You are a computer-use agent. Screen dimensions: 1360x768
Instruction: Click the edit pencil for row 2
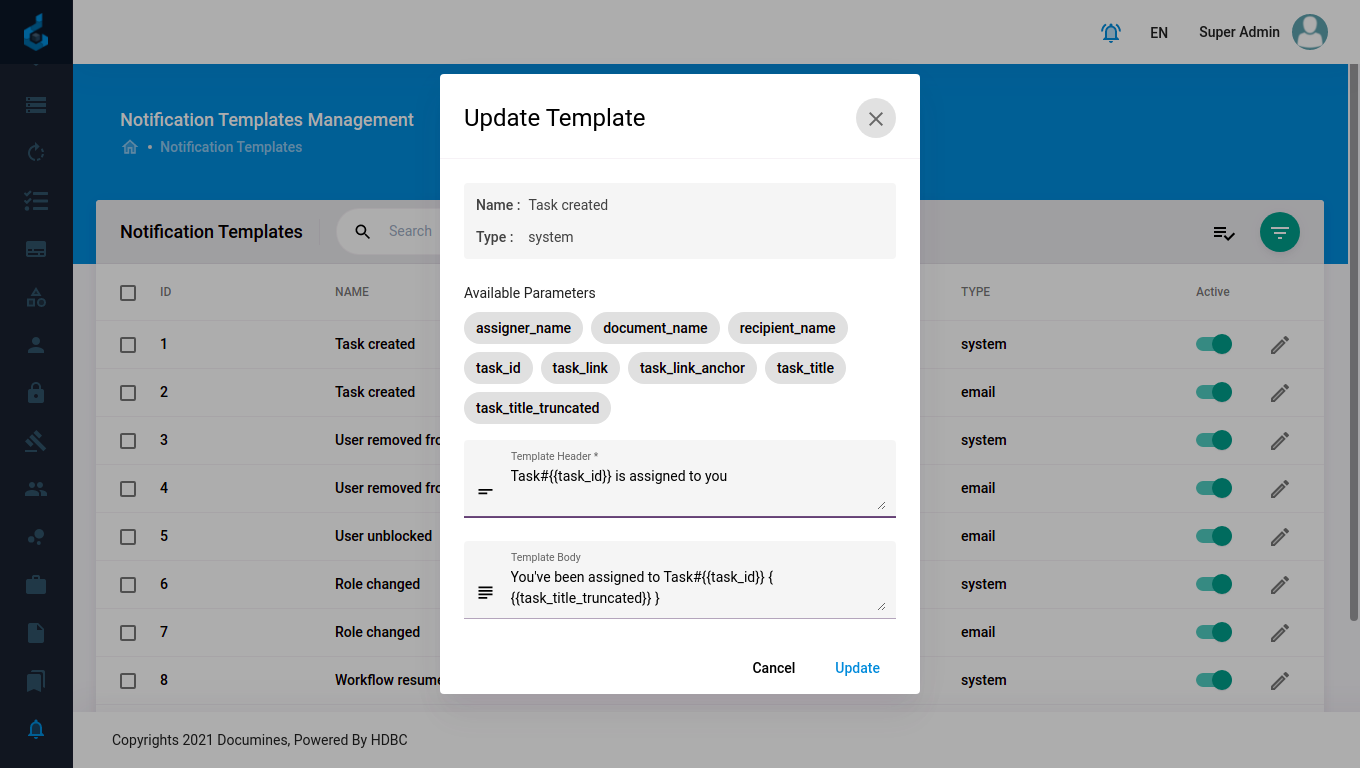pos(1279,393)
